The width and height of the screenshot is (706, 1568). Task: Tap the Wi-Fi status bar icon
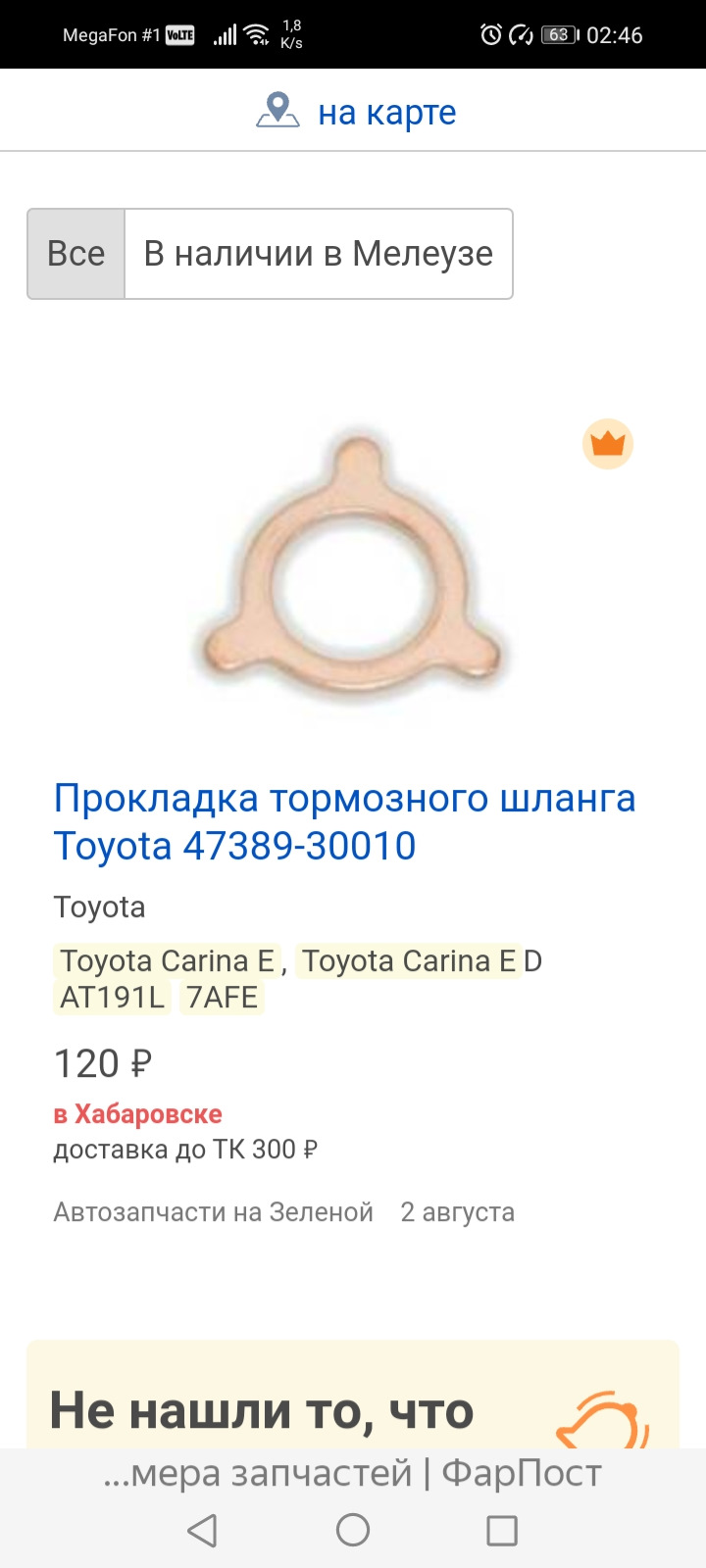(257, 35)
